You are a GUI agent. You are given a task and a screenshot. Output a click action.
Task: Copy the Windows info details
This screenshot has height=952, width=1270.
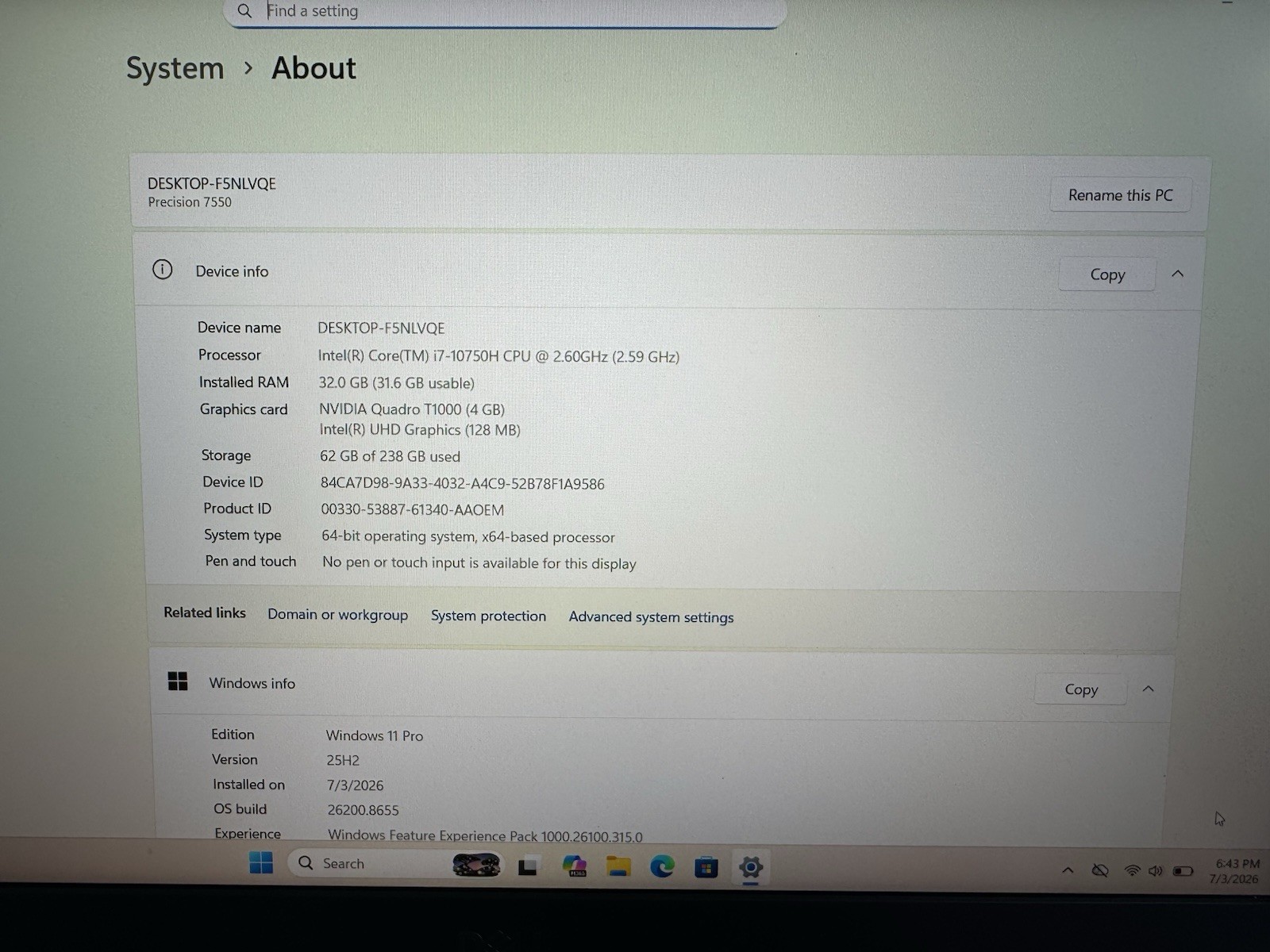click(1081, 689)
